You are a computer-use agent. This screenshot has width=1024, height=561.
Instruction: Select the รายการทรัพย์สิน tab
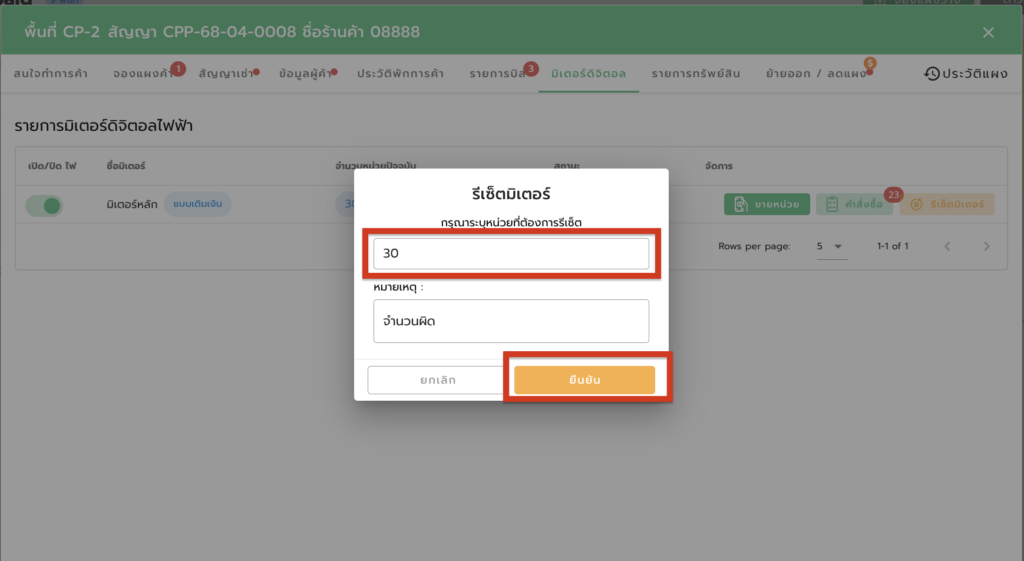(696, 74)
